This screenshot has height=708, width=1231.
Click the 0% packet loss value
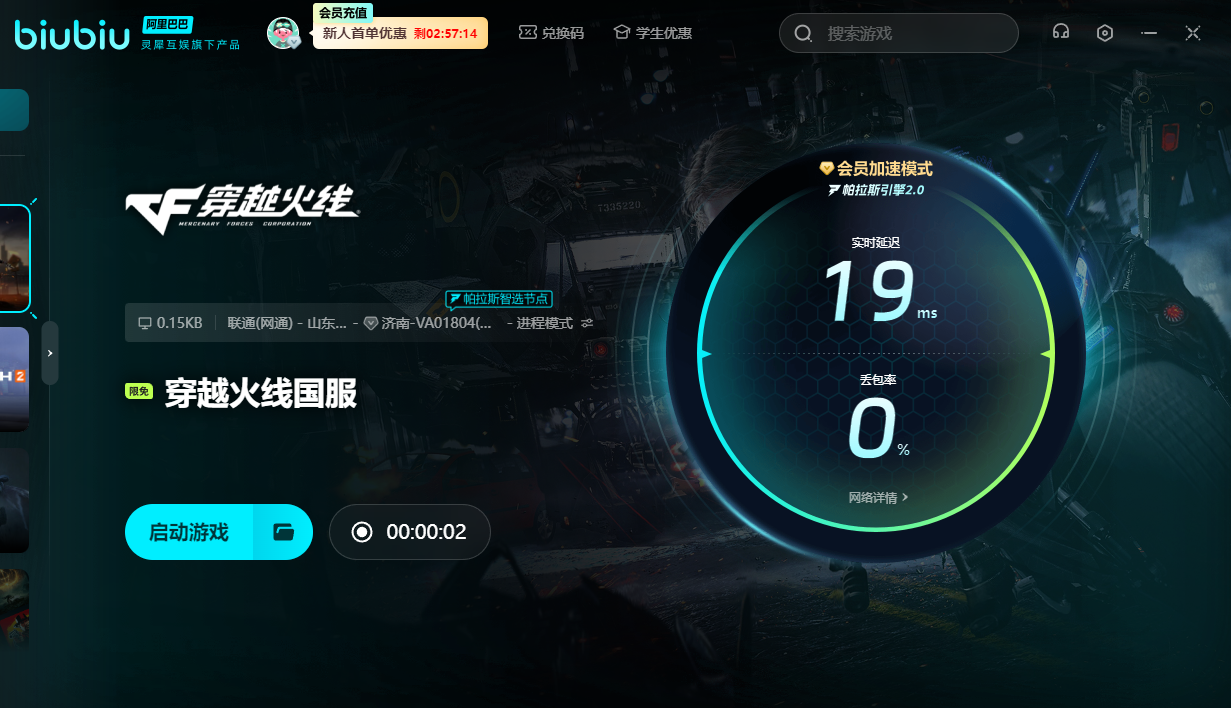[878, 430]
